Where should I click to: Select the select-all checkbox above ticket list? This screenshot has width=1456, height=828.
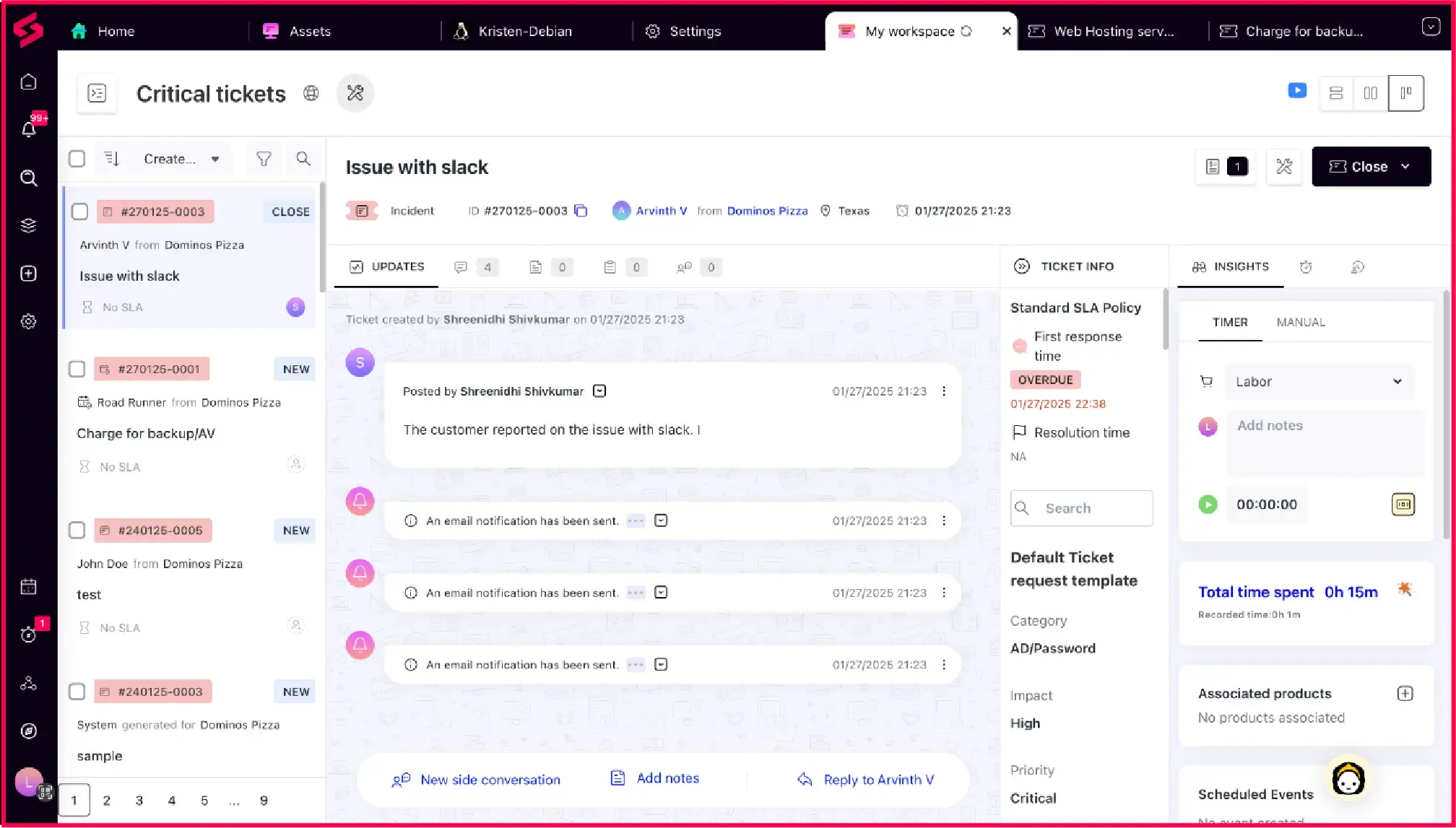coord(77,159)
